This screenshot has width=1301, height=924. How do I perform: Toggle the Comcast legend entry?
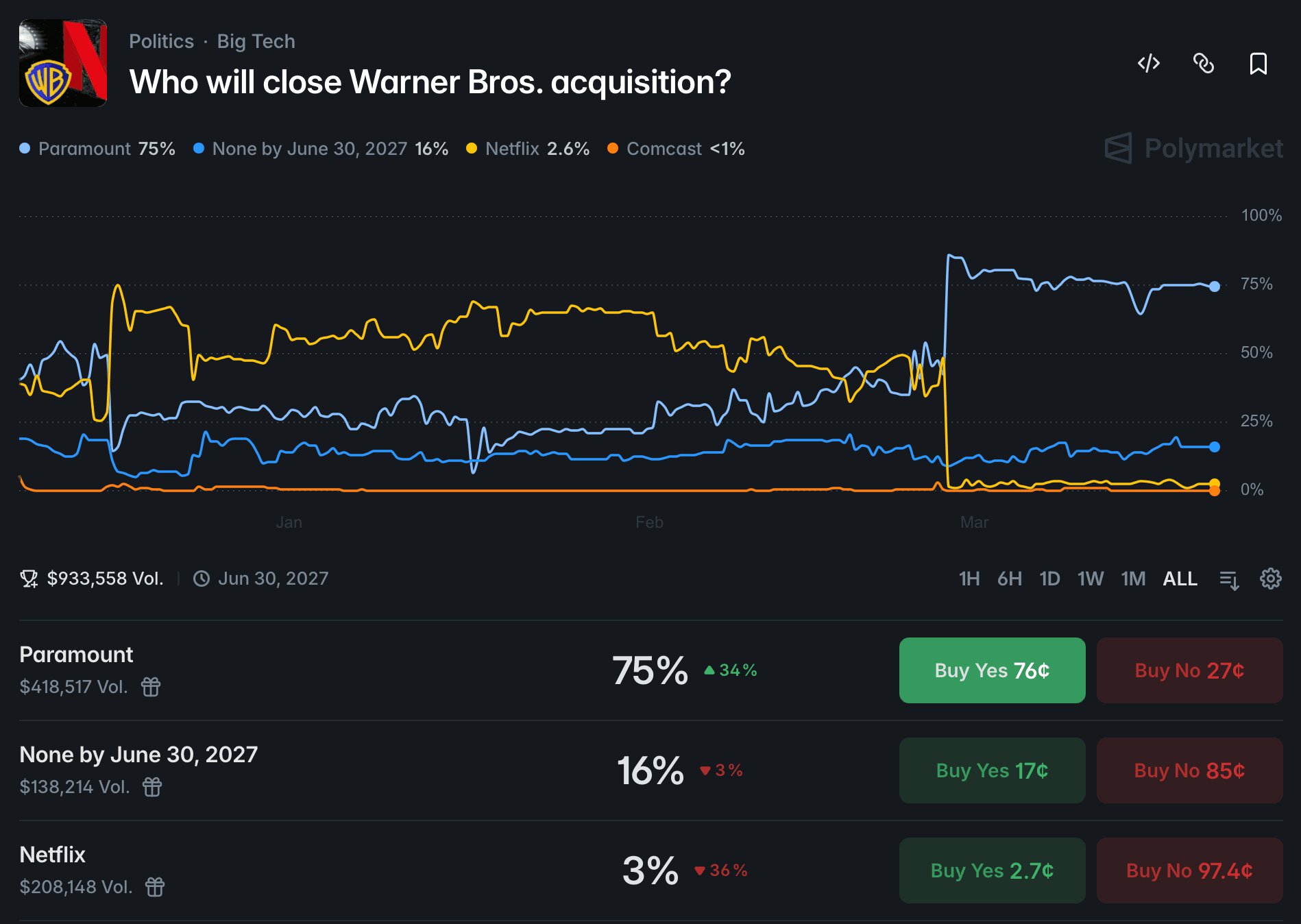[664, 148]
